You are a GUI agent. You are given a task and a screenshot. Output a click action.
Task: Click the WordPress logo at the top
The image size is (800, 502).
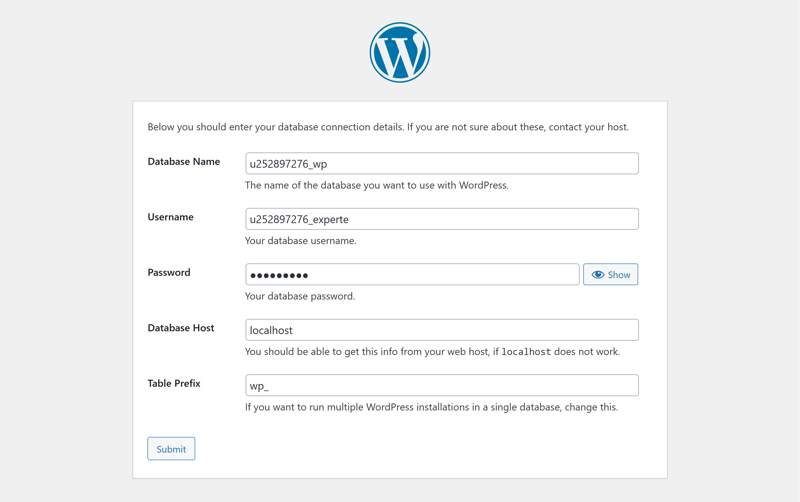(400, 53)
